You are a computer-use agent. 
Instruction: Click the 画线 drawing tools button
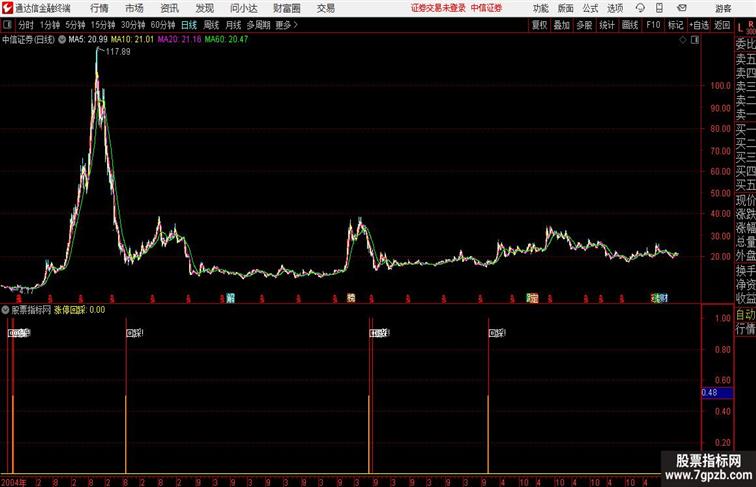pyautogui.click(x=630, y=25)
